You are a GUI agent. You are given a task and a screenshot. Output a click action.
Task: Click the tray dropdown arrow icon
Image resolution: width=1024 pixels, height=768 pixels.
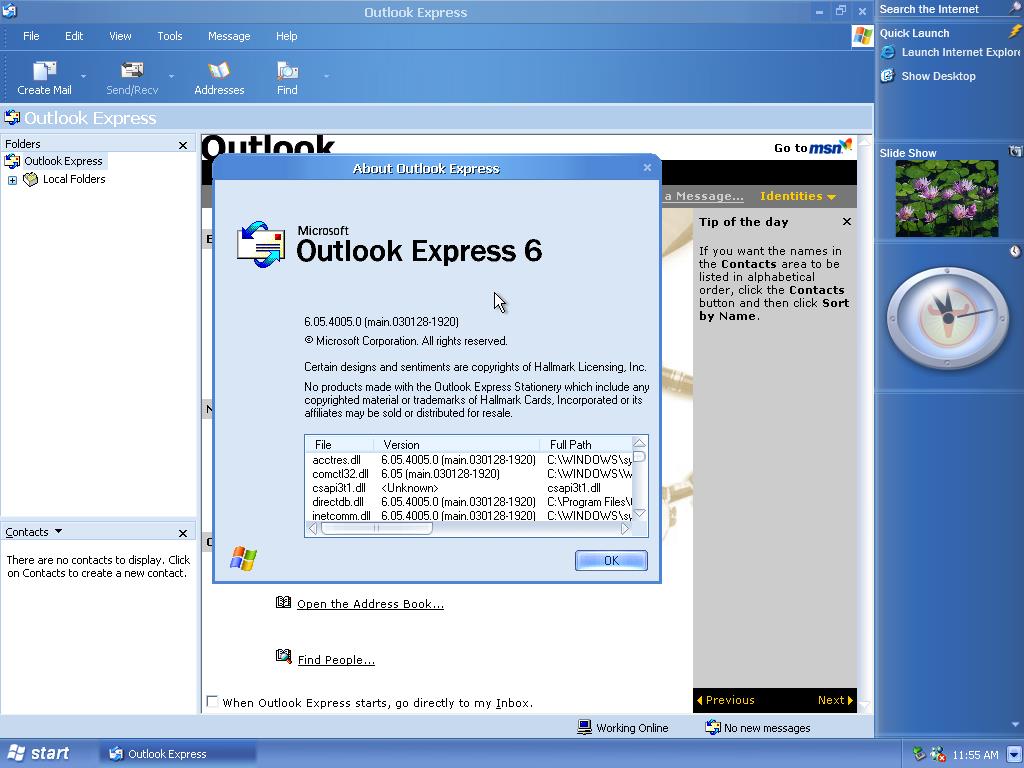pyautogui.click(x=1014, y=754)
